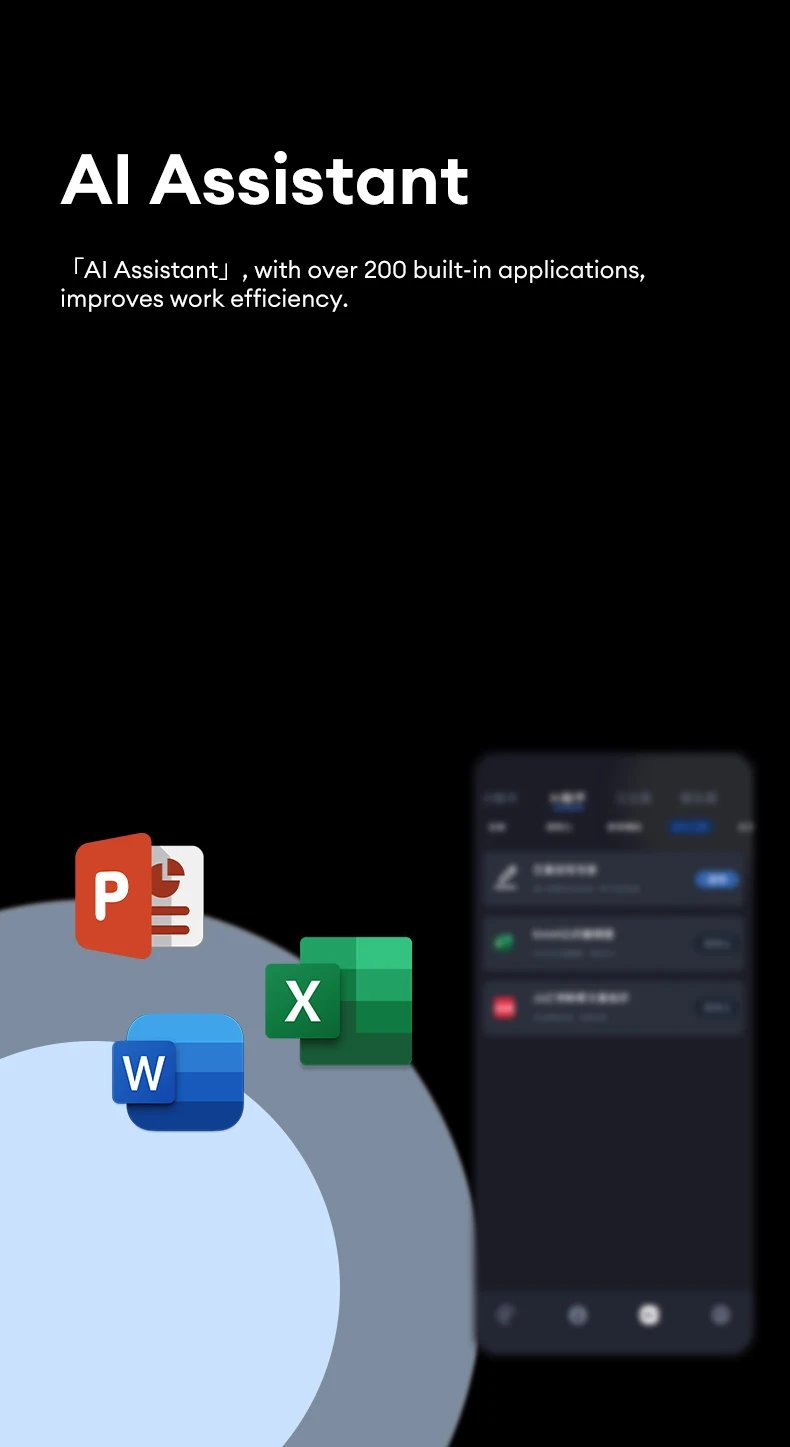
Task: Tap the highlighted white icon in the bottom bar
Action: point(649,1315)
